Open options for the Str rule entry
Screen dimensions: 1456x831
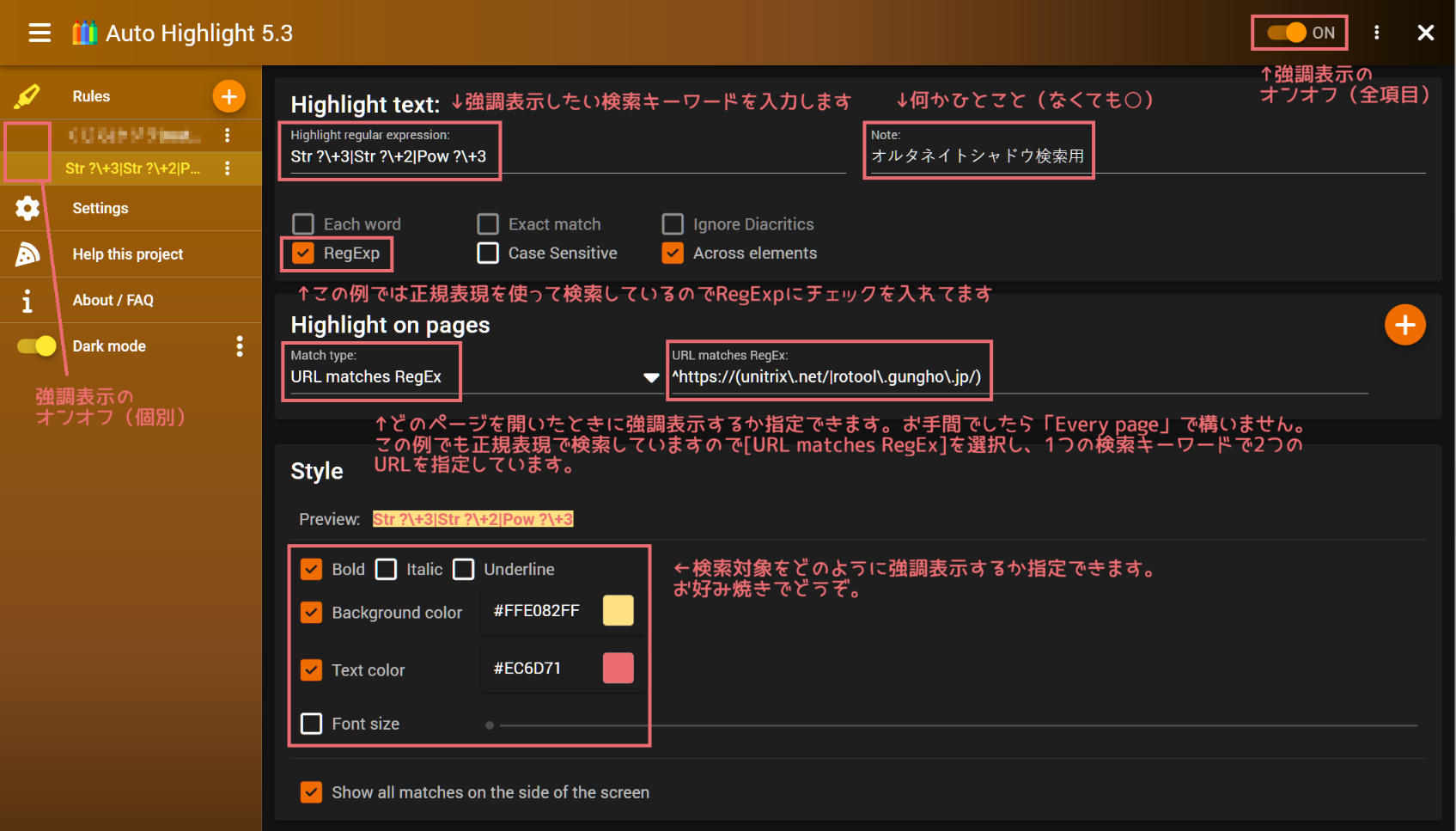coord(228,168)
